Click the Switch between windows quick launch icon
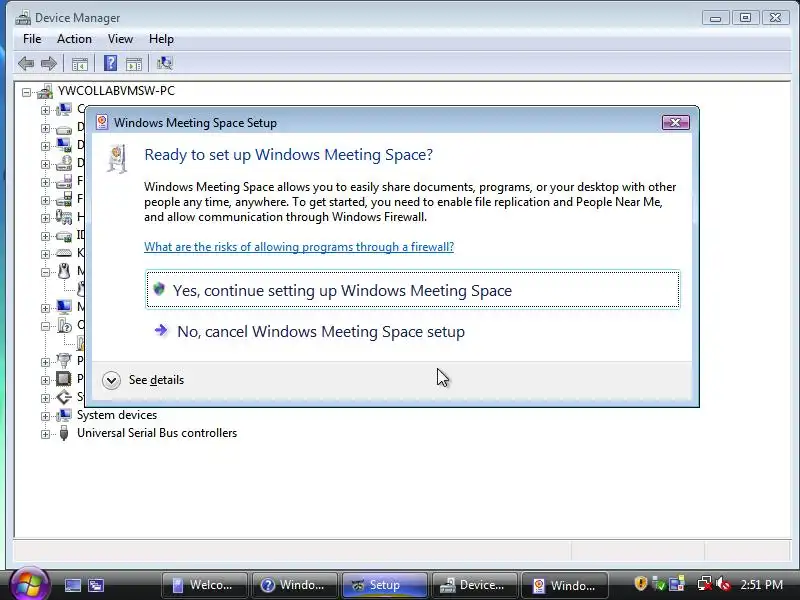The width and height of the screenshot is (800, 600). click(95, 585)
